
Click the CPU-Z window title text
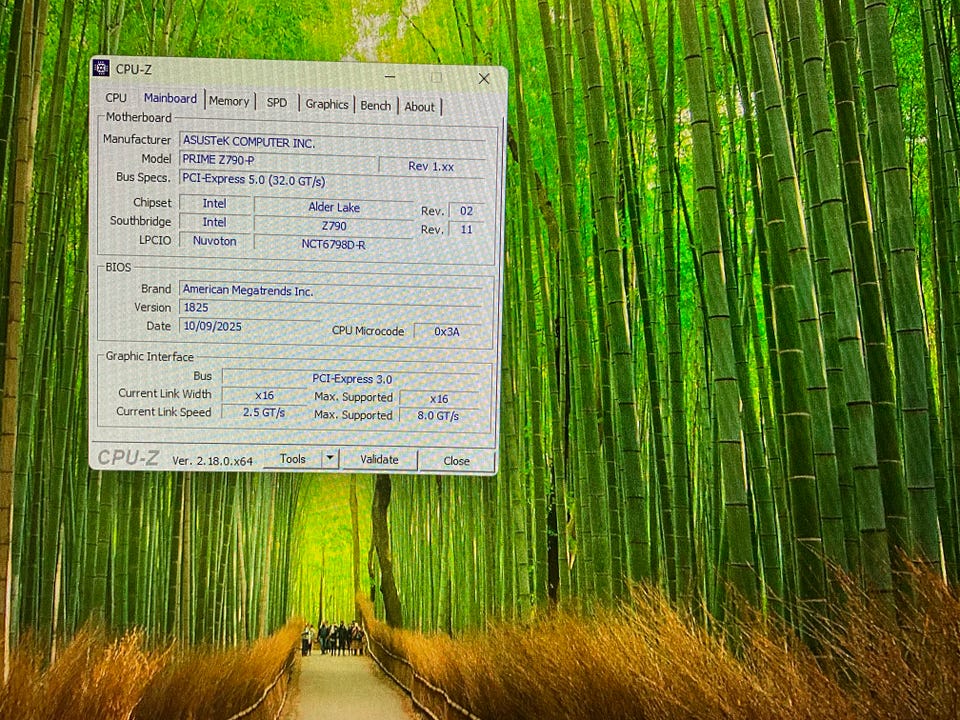click(133, 70)
